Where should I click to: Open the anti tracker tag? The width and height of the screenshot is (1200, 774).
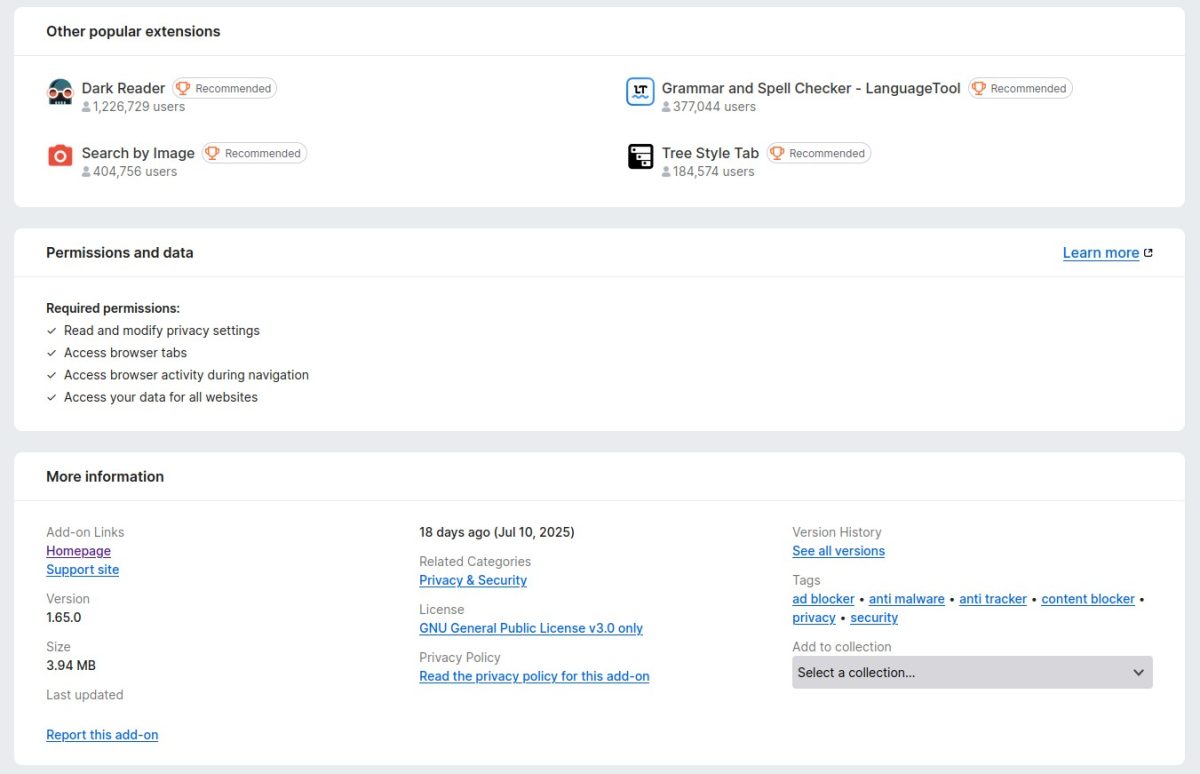[x=992, y=598]
